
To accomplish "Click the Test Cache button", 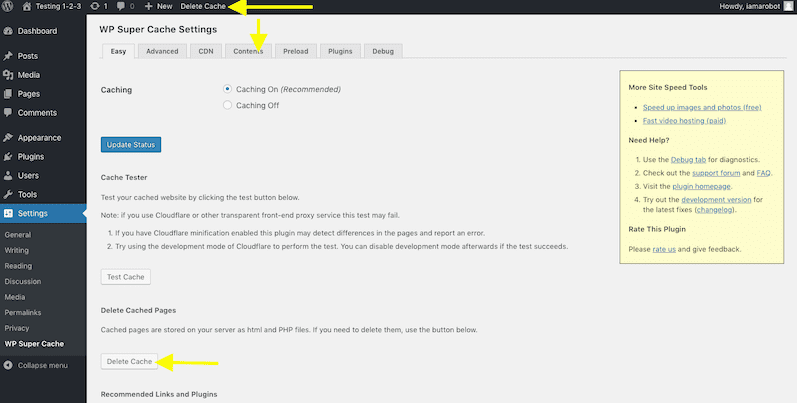I will (x=126, y=277).
